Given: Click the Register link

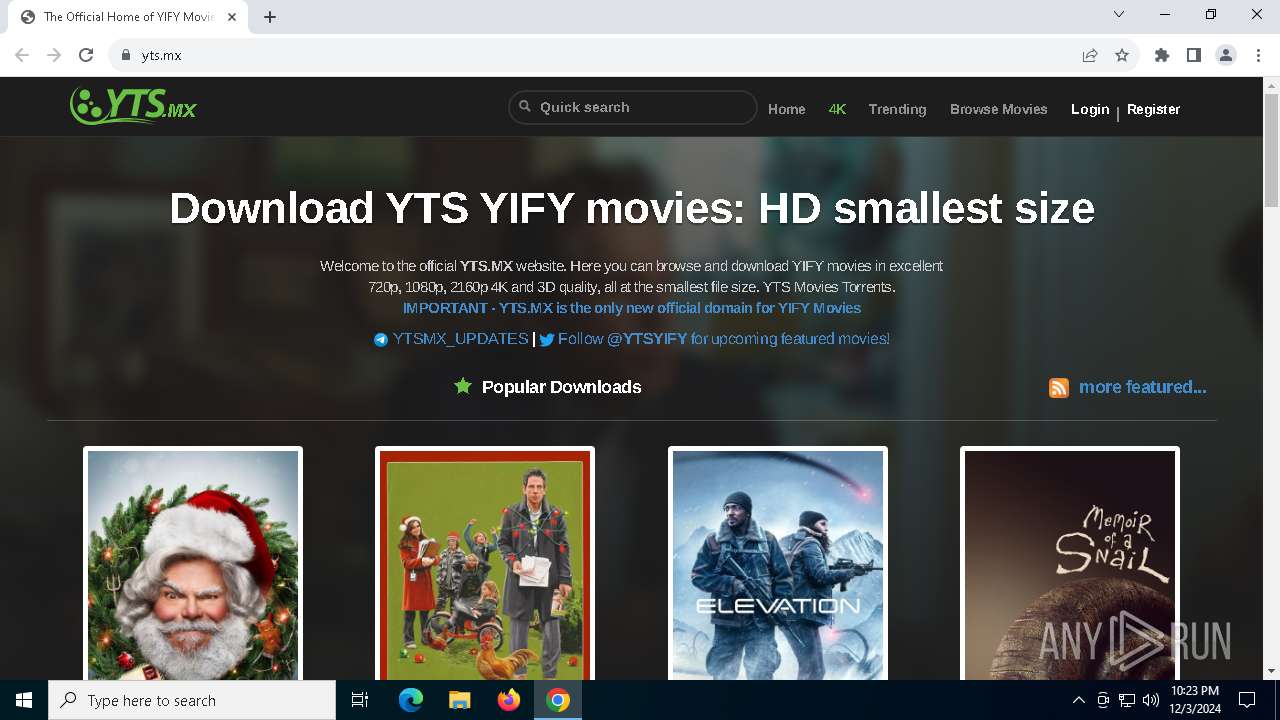Looking at the screenshot, I should tap(1153, 109).
